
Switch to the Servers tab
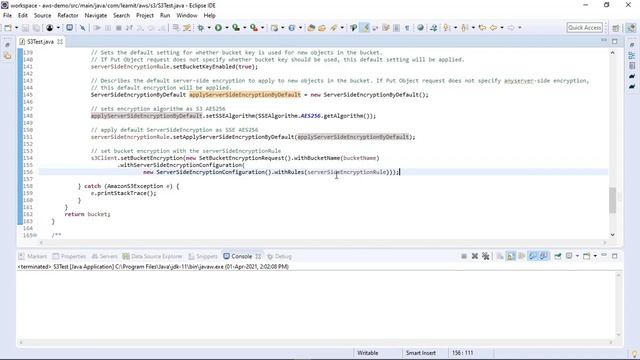point(104,256)
